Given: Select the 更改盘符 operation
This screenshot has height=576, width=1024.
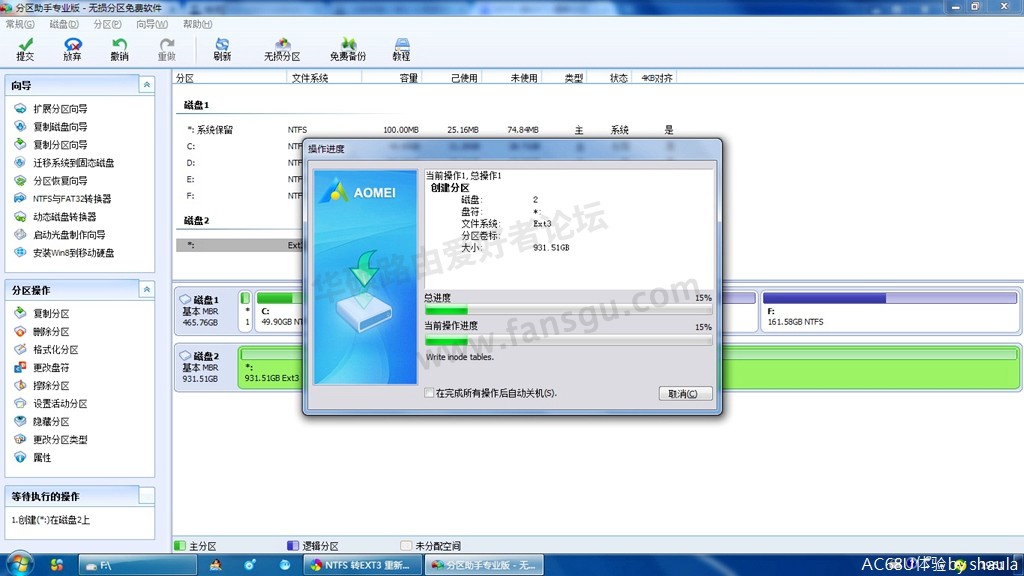Looking at the screenshot, I should [x=42, y=368].
